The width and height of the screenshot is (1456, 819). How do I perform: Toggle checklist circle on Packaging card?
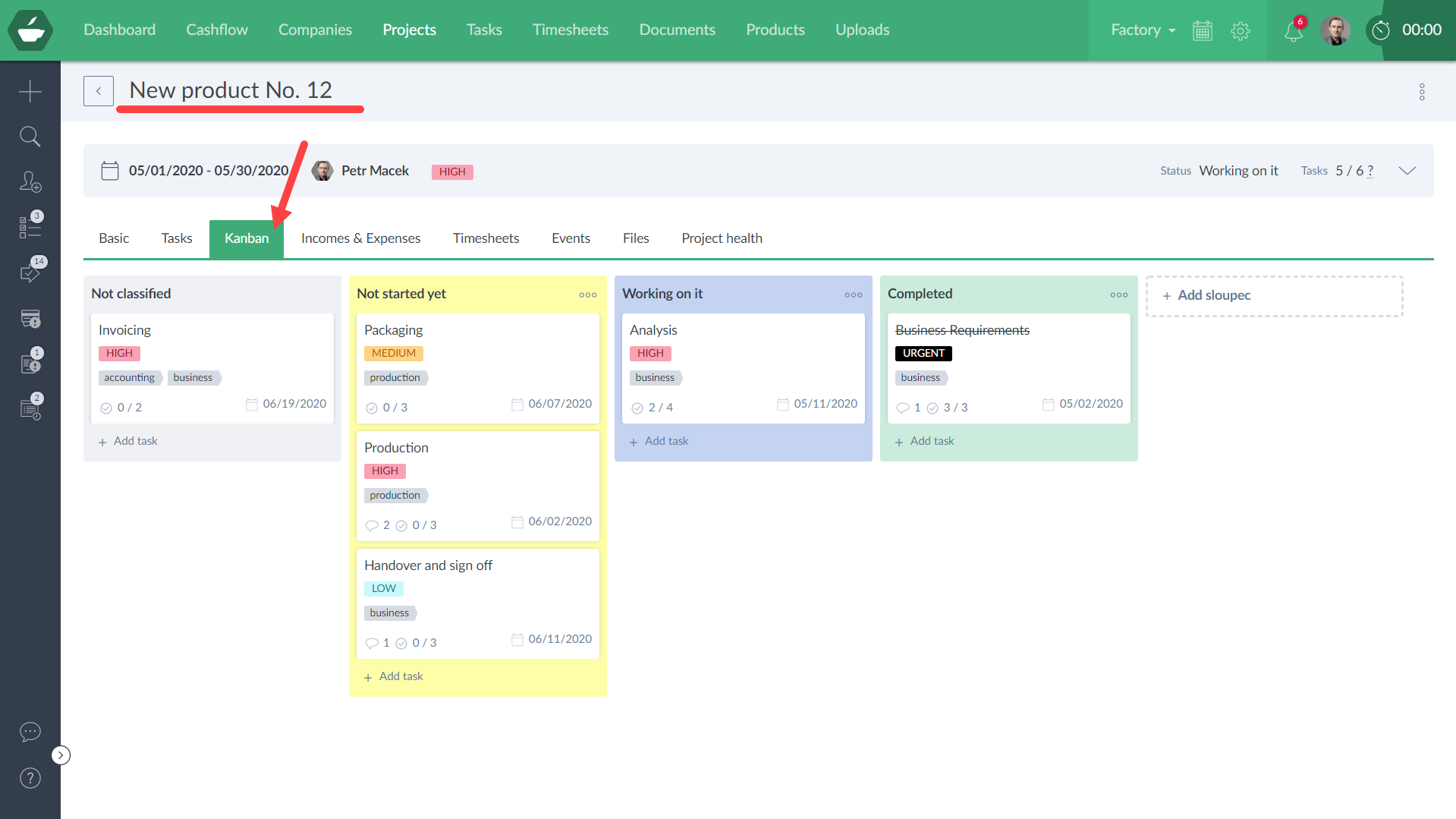click(372, 408)
